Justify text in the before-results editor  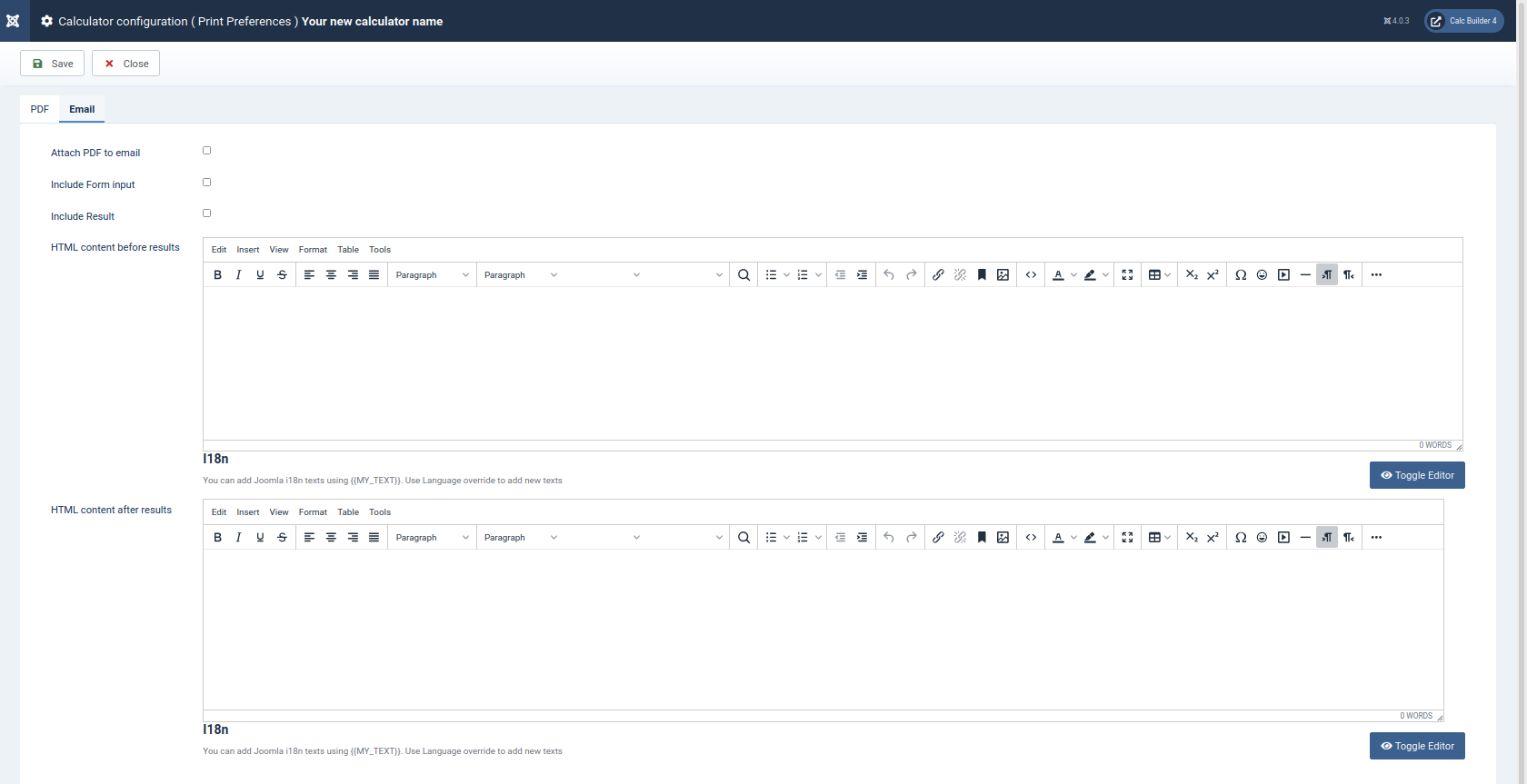(x=374, y=274)
